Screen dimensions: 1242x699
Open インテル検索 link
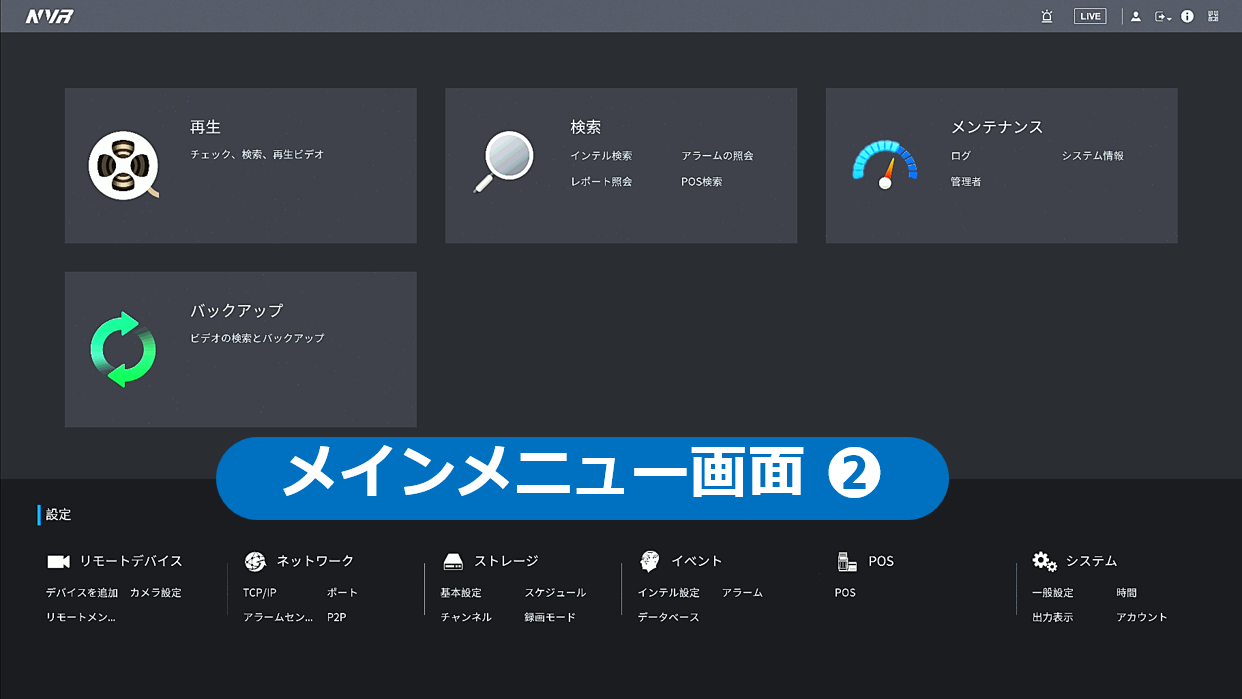[601, 156]
